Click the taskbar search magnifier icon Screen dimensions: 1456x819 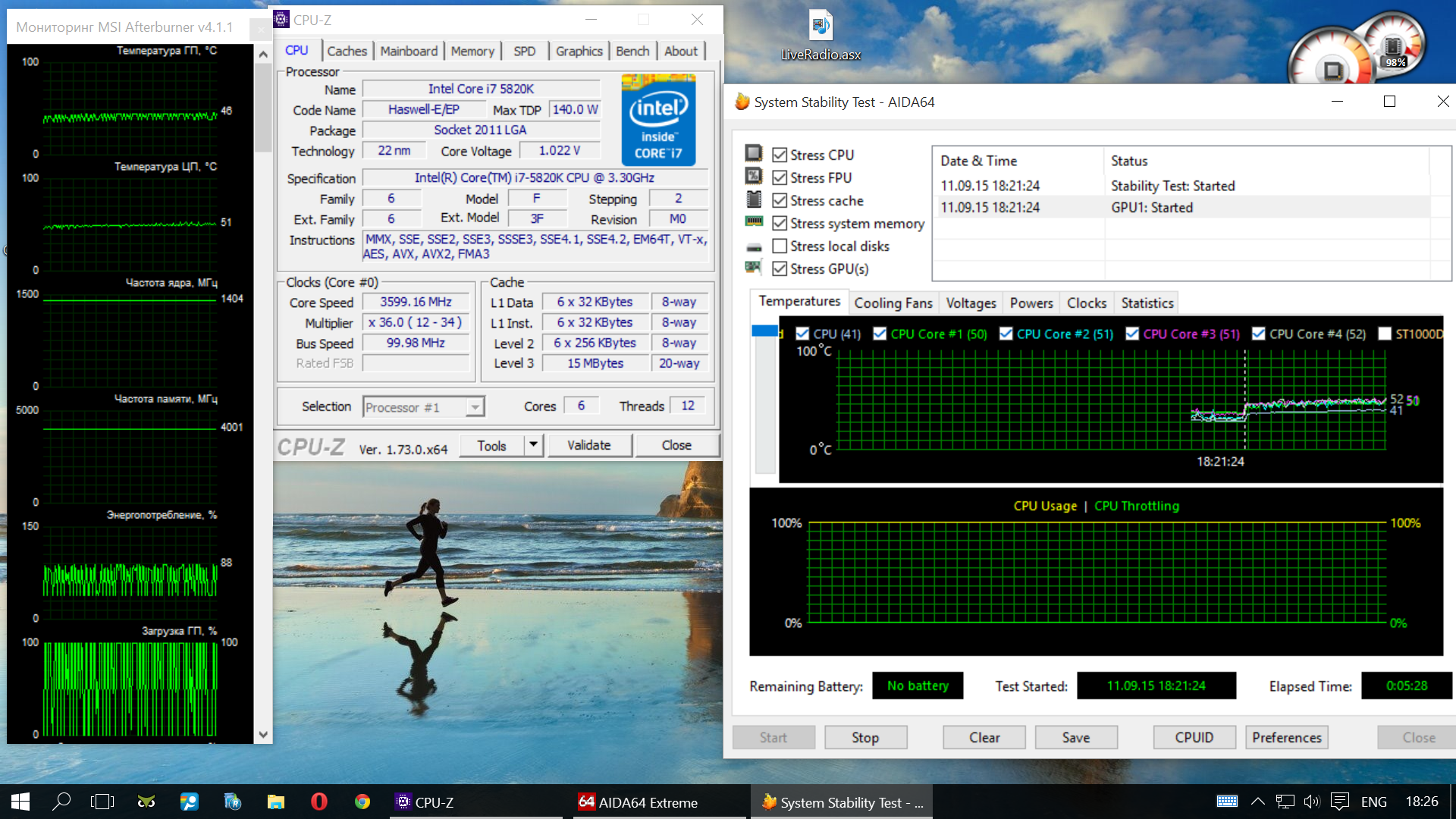pos(61,802)
